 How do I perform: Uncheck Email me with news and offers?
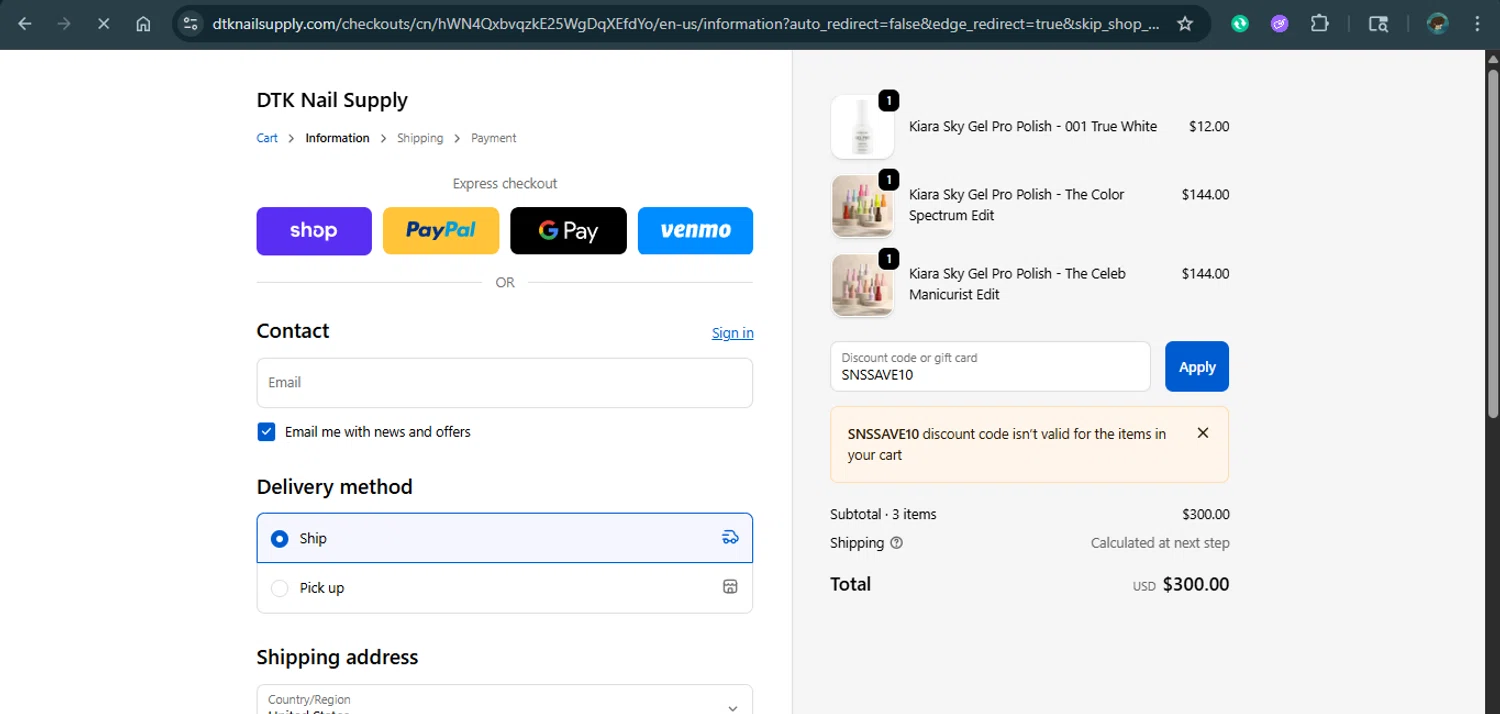tap(266, 432)
